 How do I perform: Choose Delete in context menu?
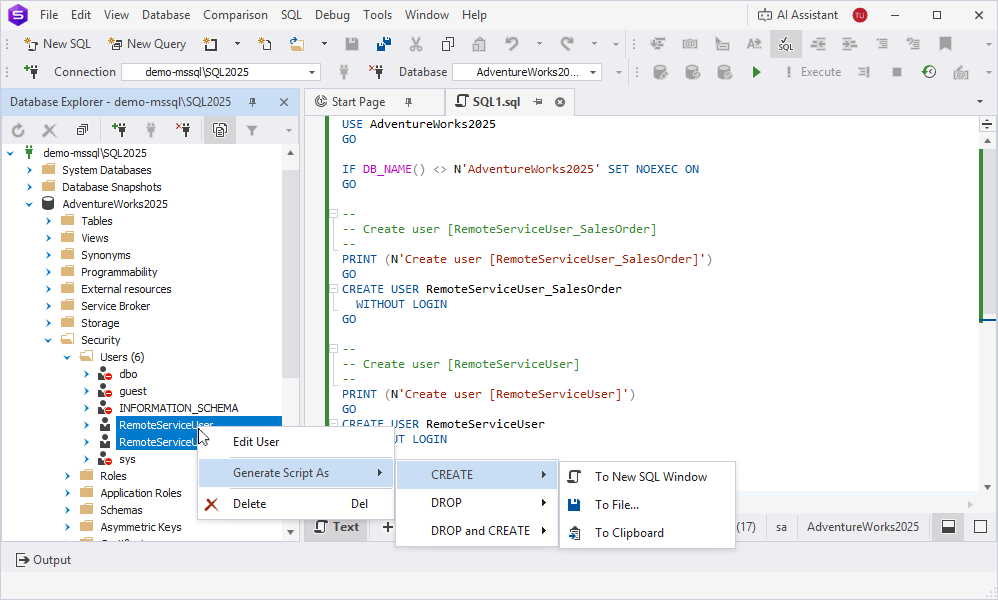coord(296,504)
